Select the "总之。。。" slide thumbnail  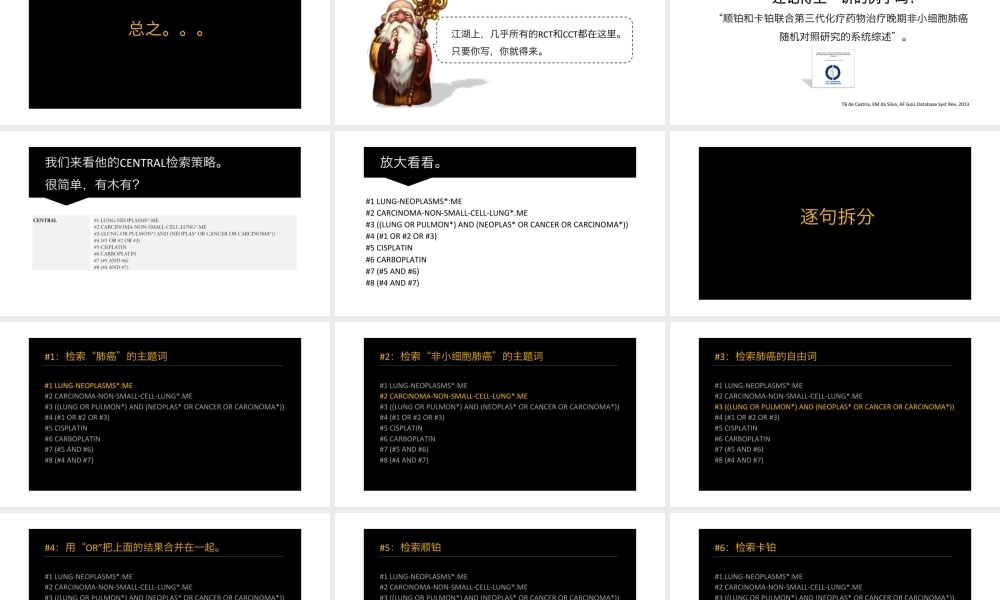(165, 55)
